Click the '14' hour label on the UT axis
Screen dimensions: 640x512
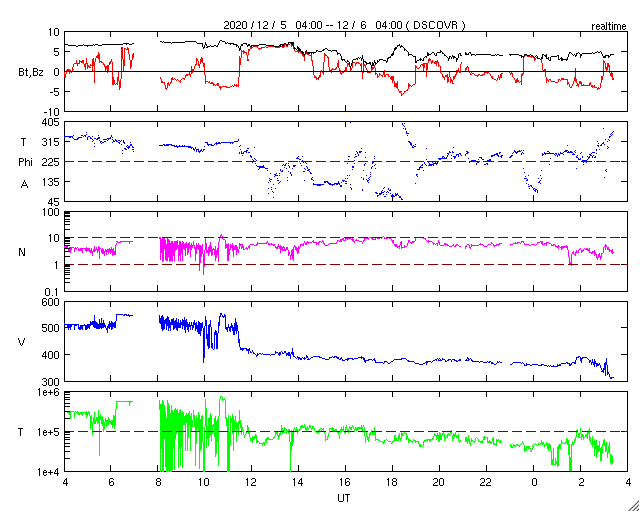click(x=298, y=483)
